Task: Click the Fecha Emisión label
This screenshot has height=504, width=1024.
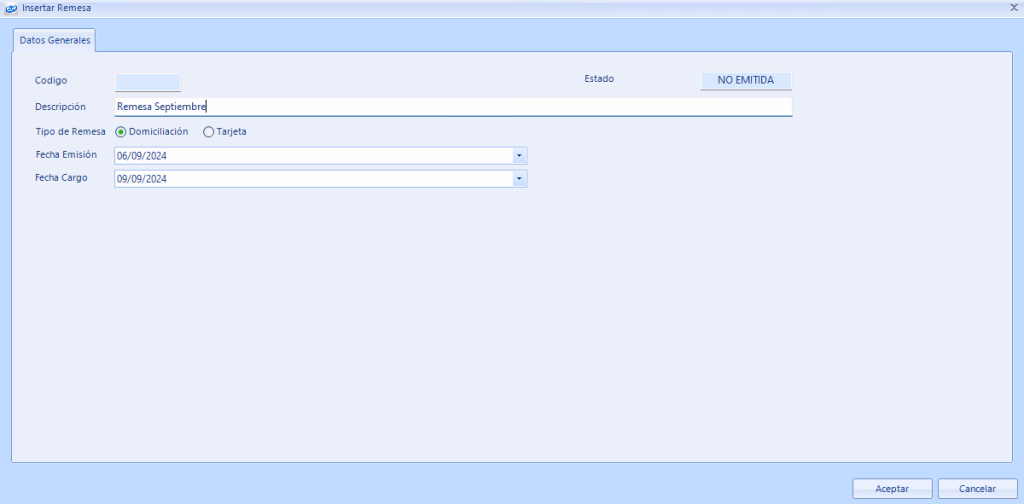Action: (66, 155)
